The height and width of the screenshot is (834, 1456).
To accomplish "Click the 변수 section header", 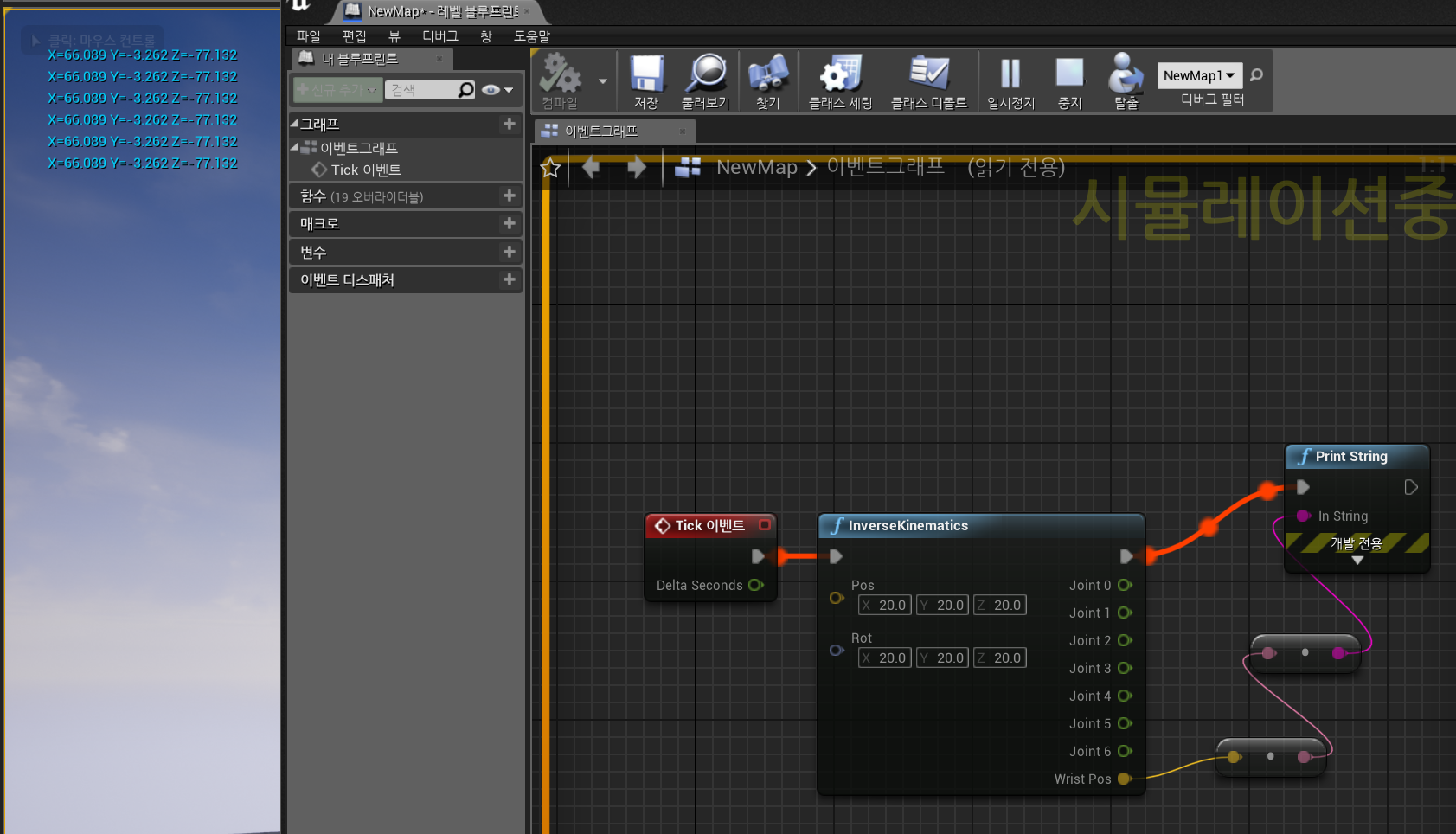I will (x=405, y=252).
